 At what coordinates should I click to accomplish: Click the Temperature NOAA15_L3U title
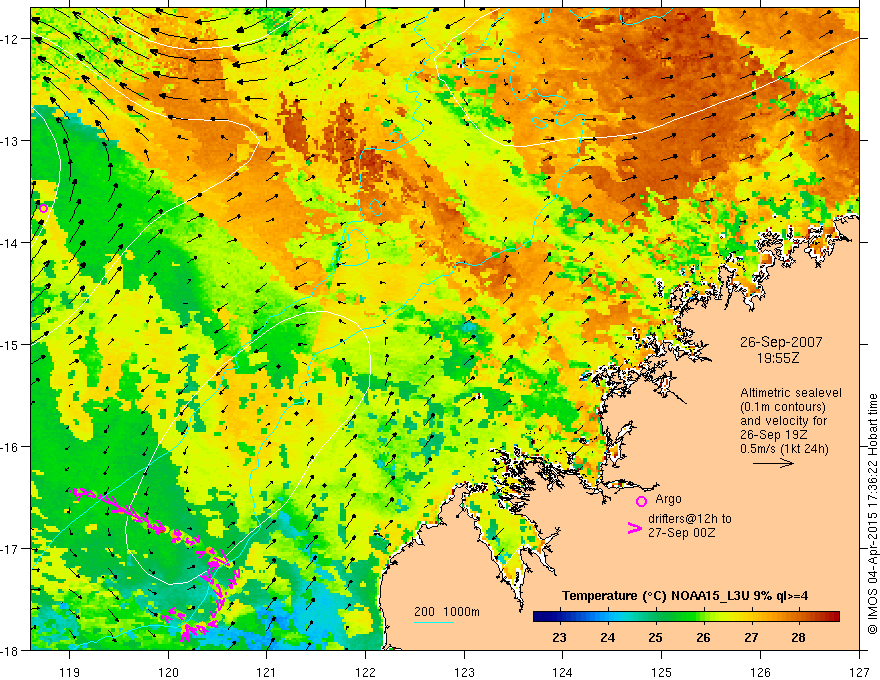(x=685, y=596)
